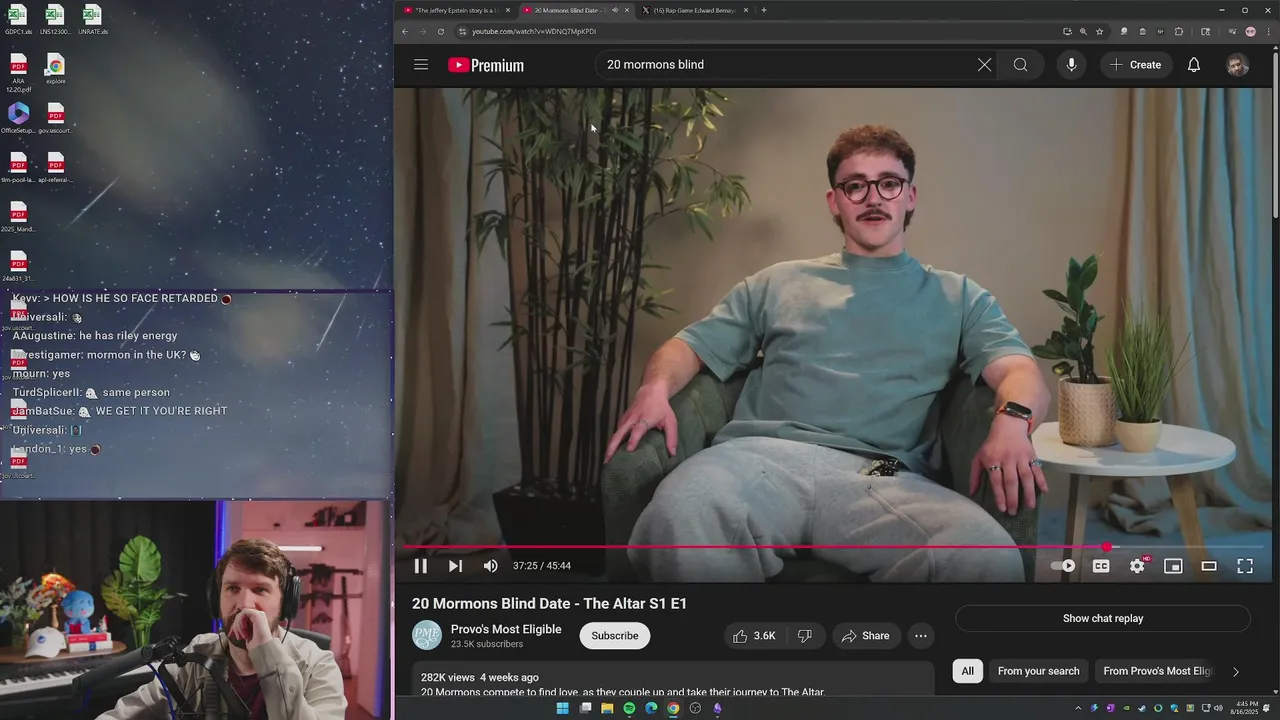1280x720 pixels.
Task: Show chat replay
Action: pos(1103,618)
